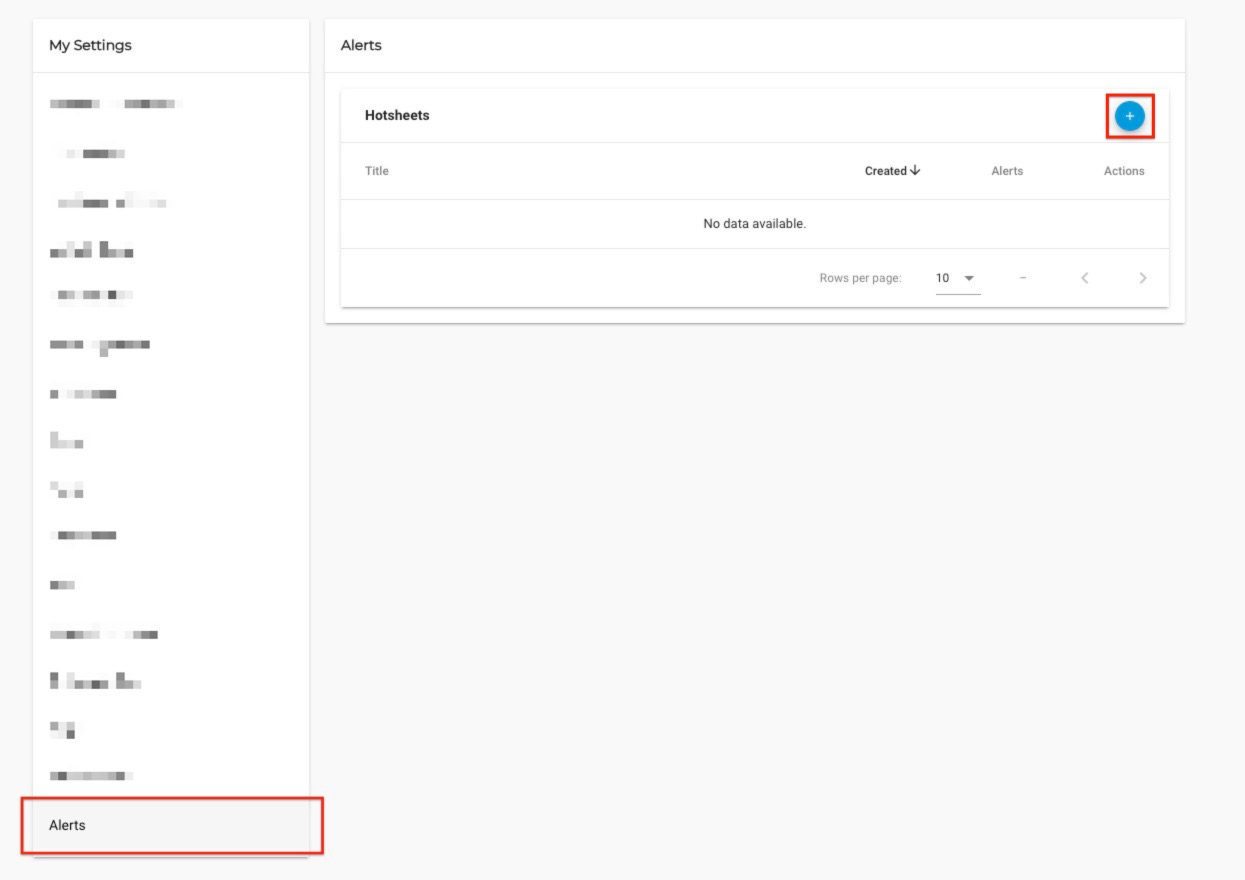This screenshot has height=880, width=1245.
Task: Click the Alerts column header in table
Action: 1007,171
